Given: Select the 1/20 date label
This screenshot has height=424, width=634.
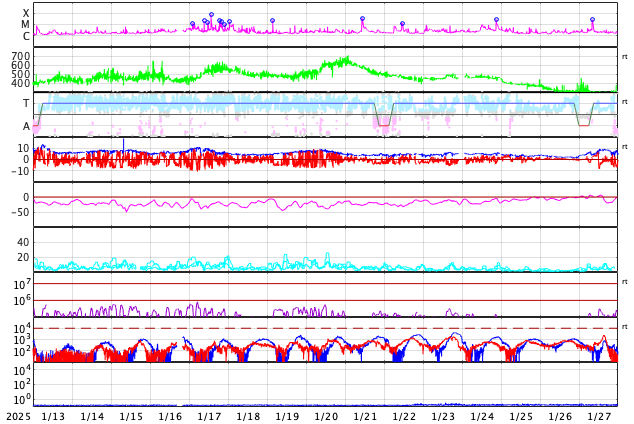Looking at the screenshot, I should coord(326,417).
